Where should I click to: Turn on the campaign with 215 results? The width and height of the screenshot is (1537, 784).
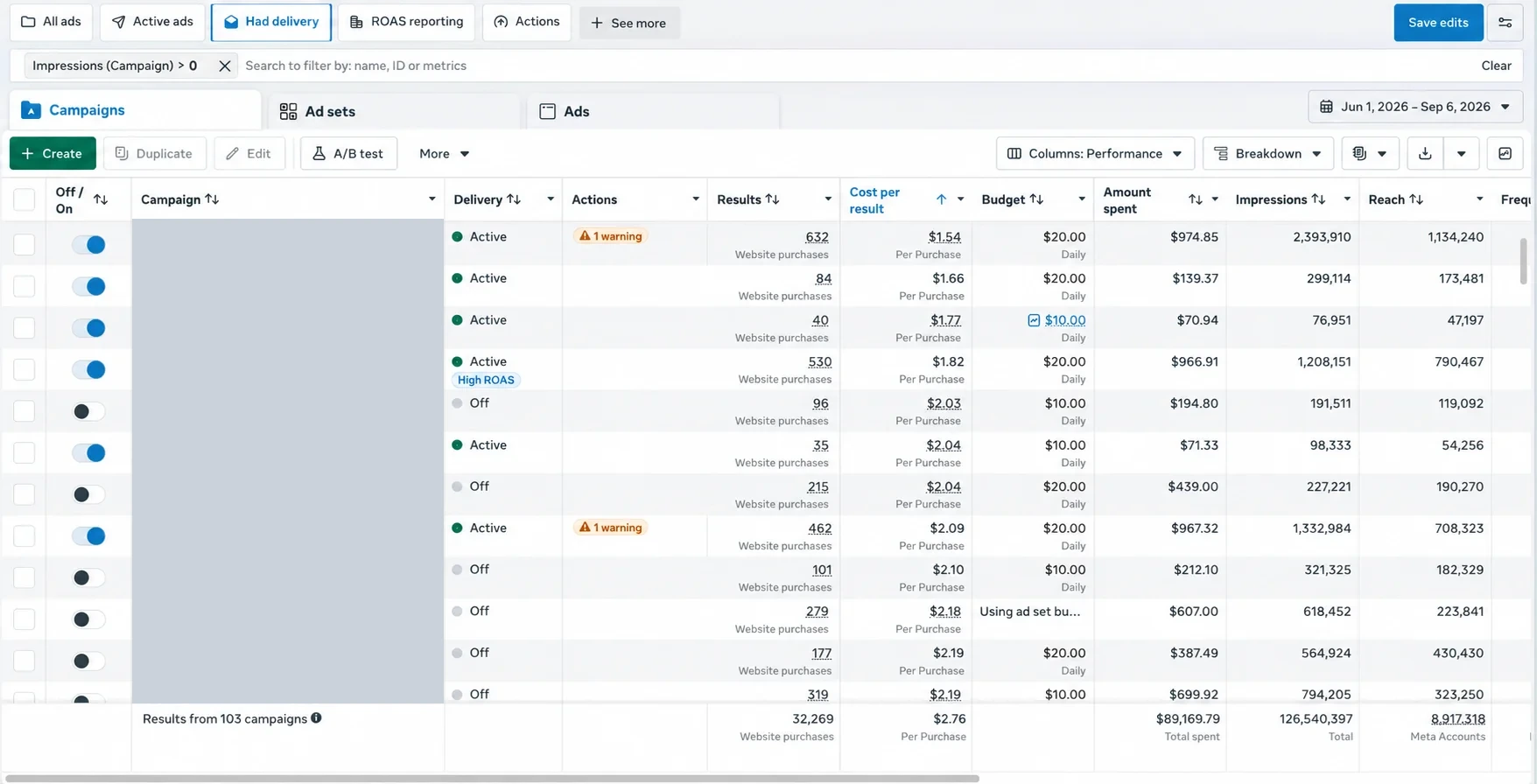click(x=88, y=494)
